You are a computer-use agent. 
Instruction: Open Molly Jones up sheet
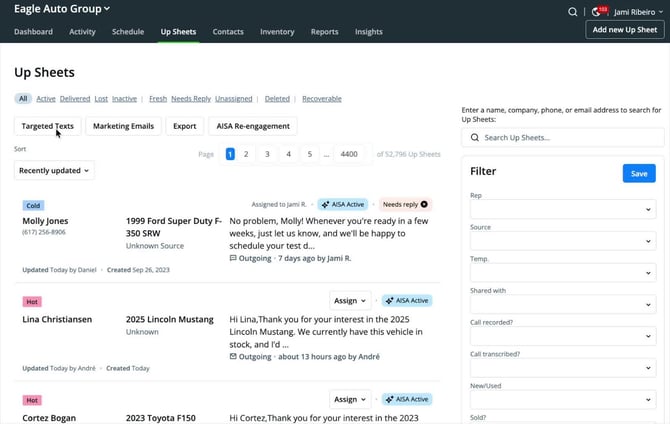tap(45, 221)
